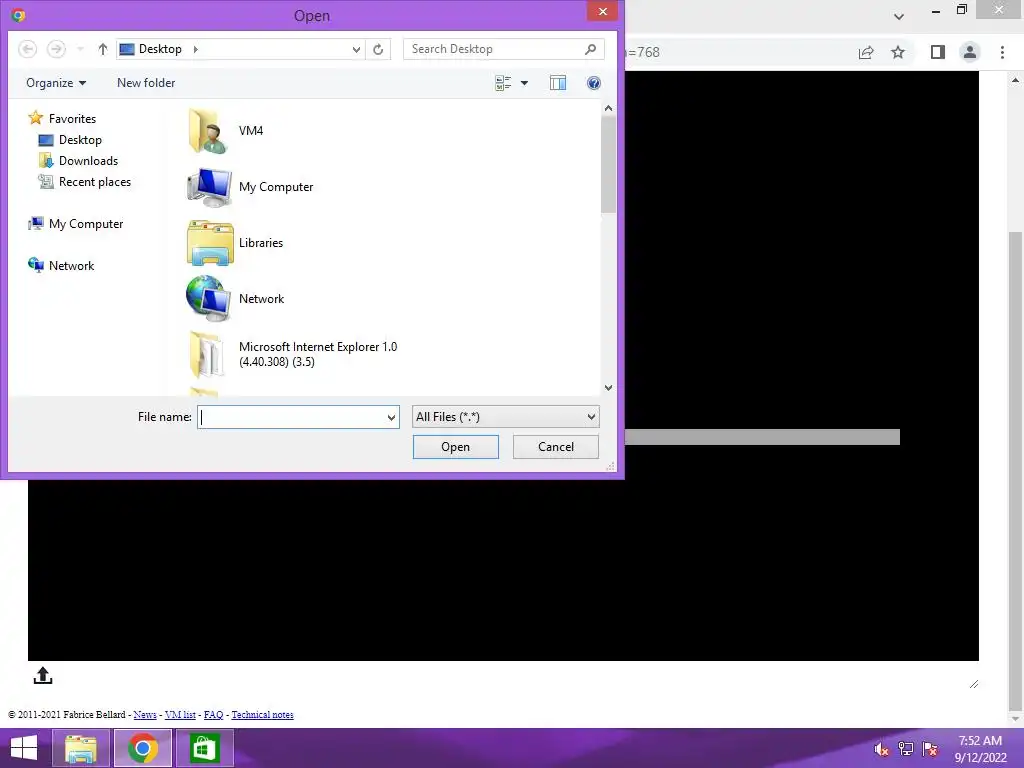Click the network tray icon
The height and width of the screenshot is (768, 1024).
(x=906, y=749)
